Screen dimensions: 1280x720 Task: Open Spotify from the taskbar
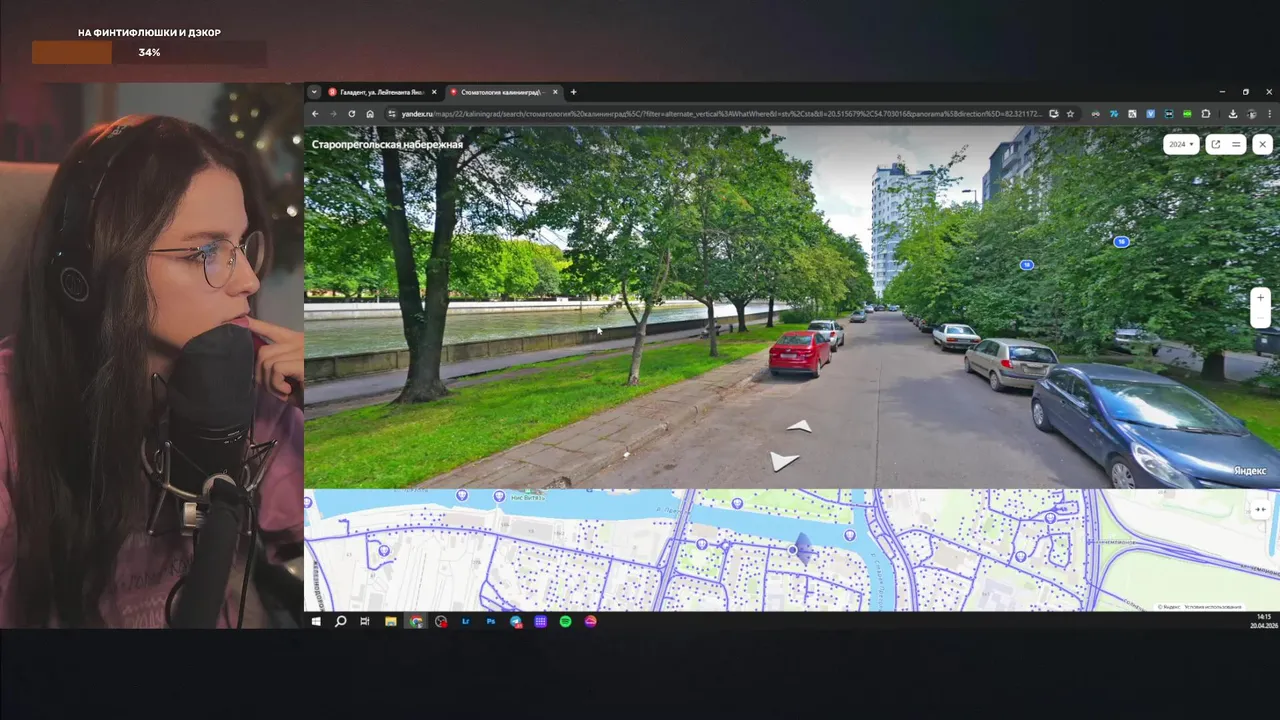[x=566, y=621]
